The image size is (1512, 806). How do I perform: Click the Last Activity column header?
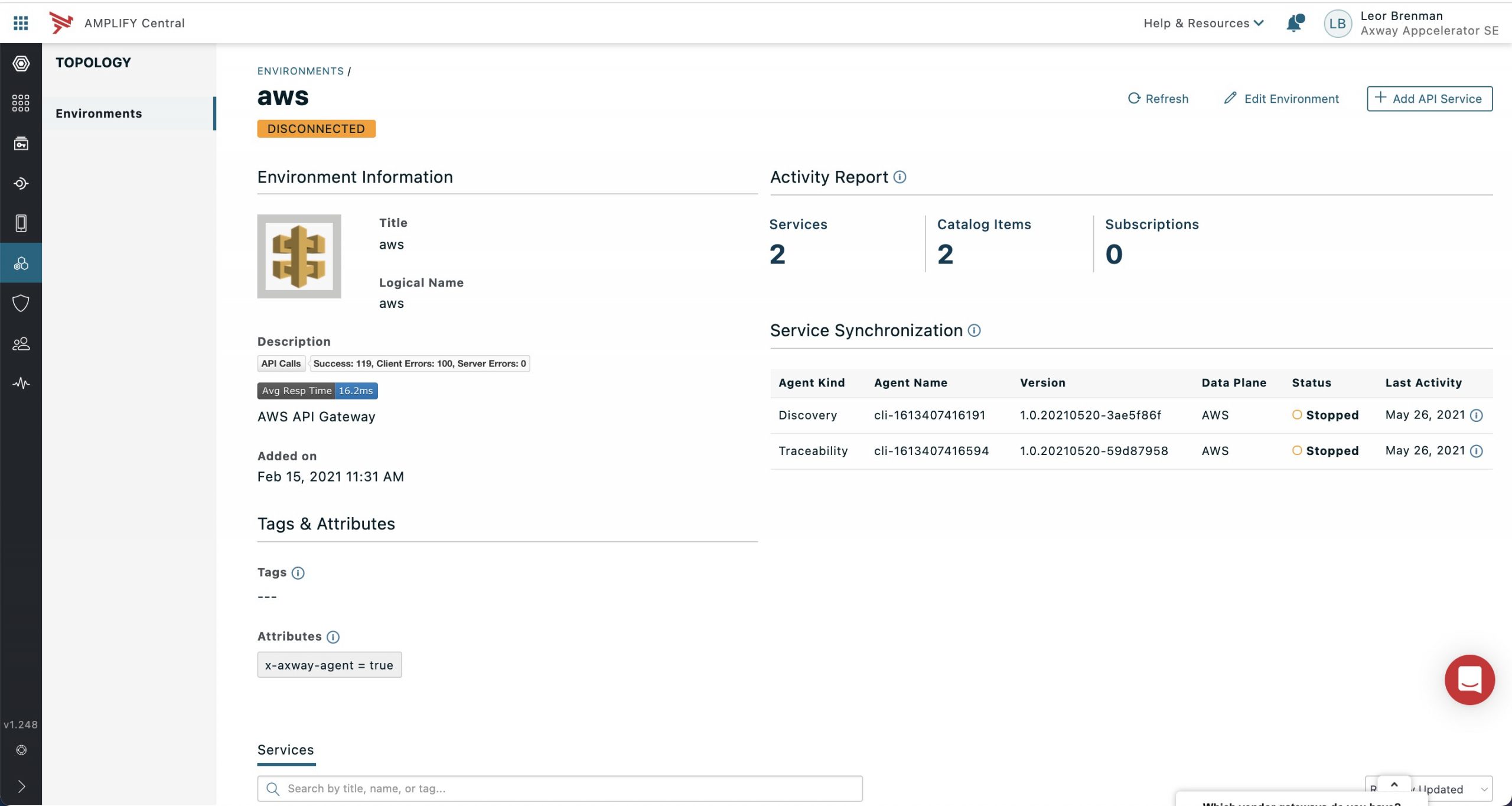[1423, 383]
